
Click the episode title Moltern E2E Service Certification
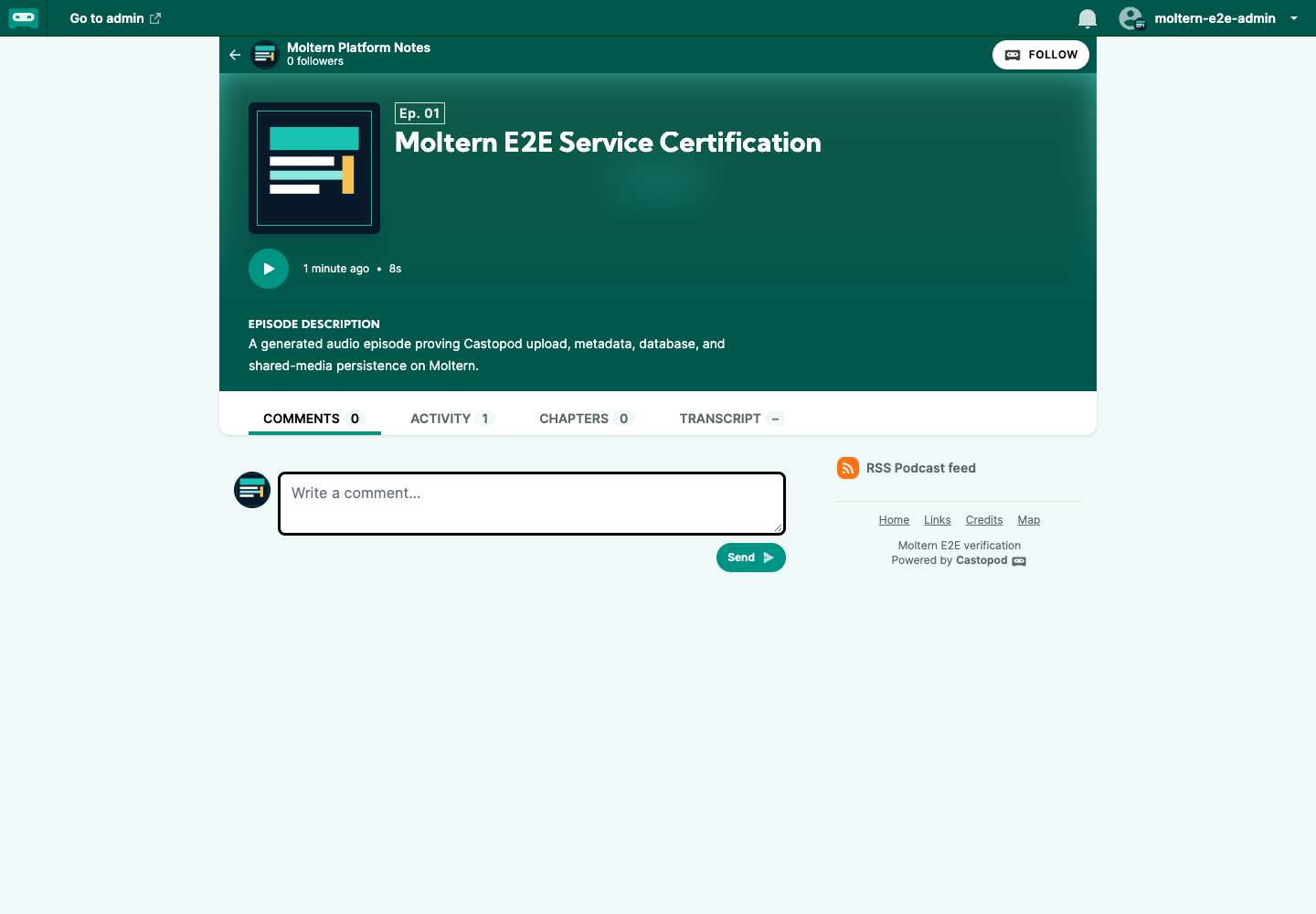click(x=608, y=143)
